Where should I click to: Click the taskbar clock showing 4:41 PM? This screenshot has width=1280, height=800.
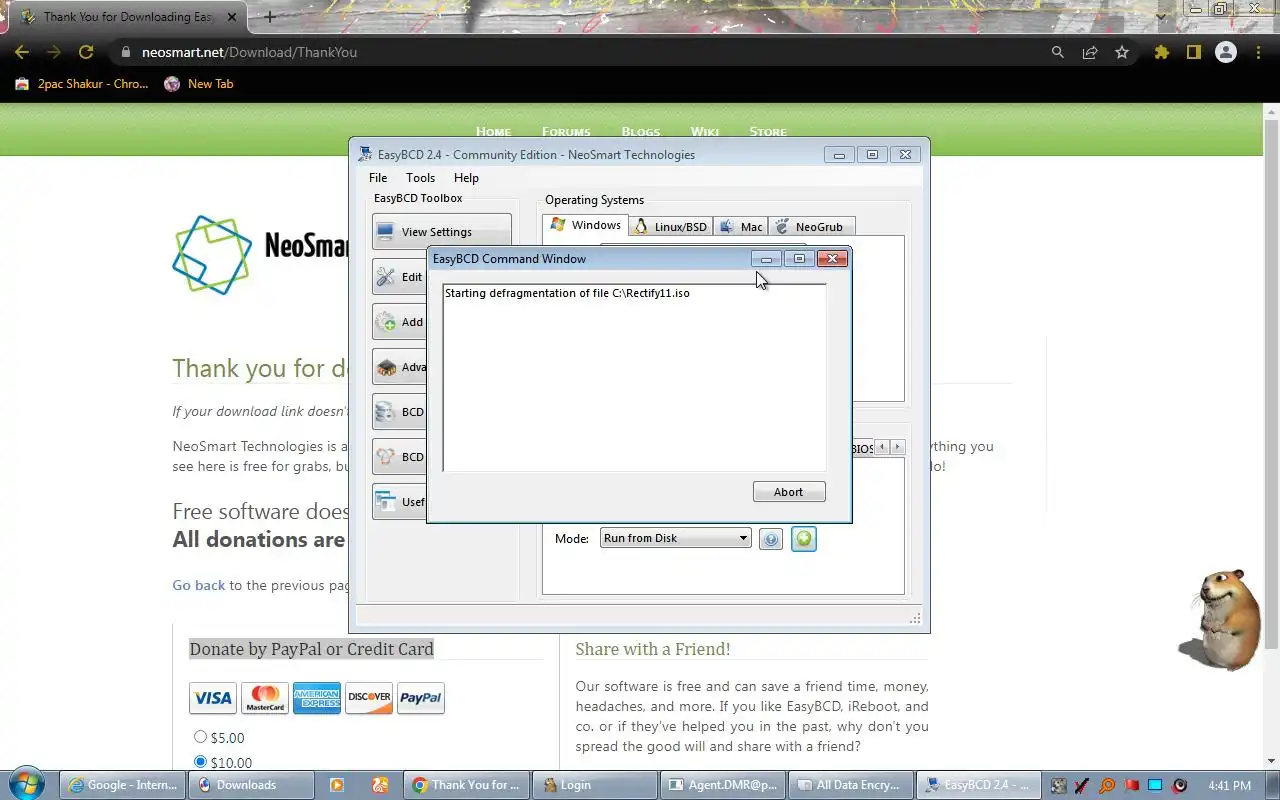(1230, 785)
